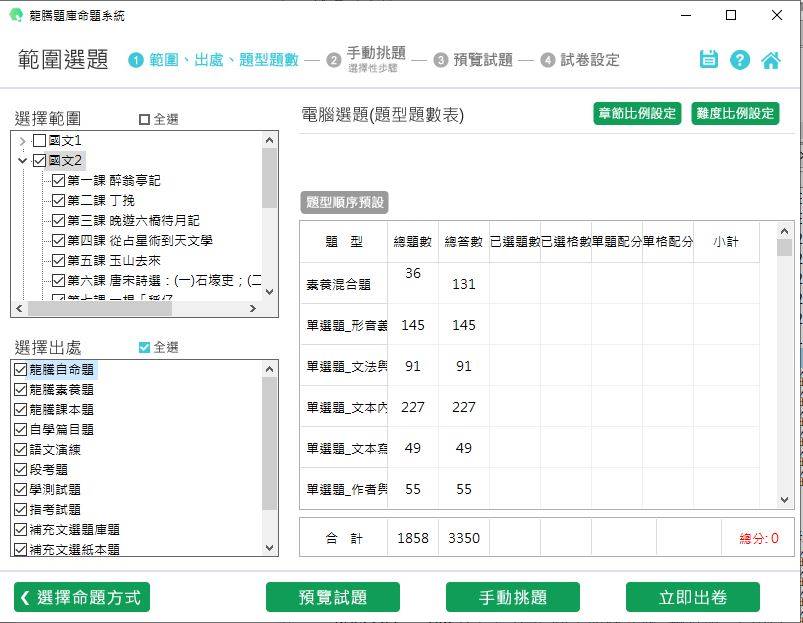This screenshot has width=803, height=623.
Task: Click 題型順序預設 button
Action: click(344, 202)
